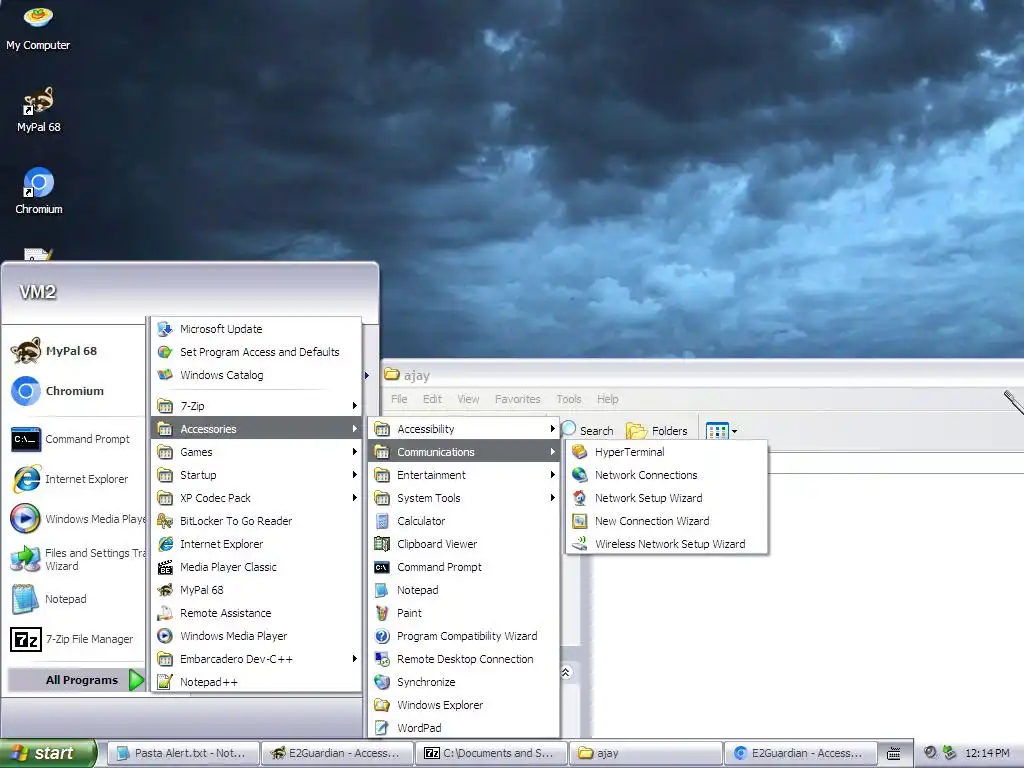Click the Windows Explorer icon in Accessories
Screen dimensions: 1024x768
click(382, 705)
